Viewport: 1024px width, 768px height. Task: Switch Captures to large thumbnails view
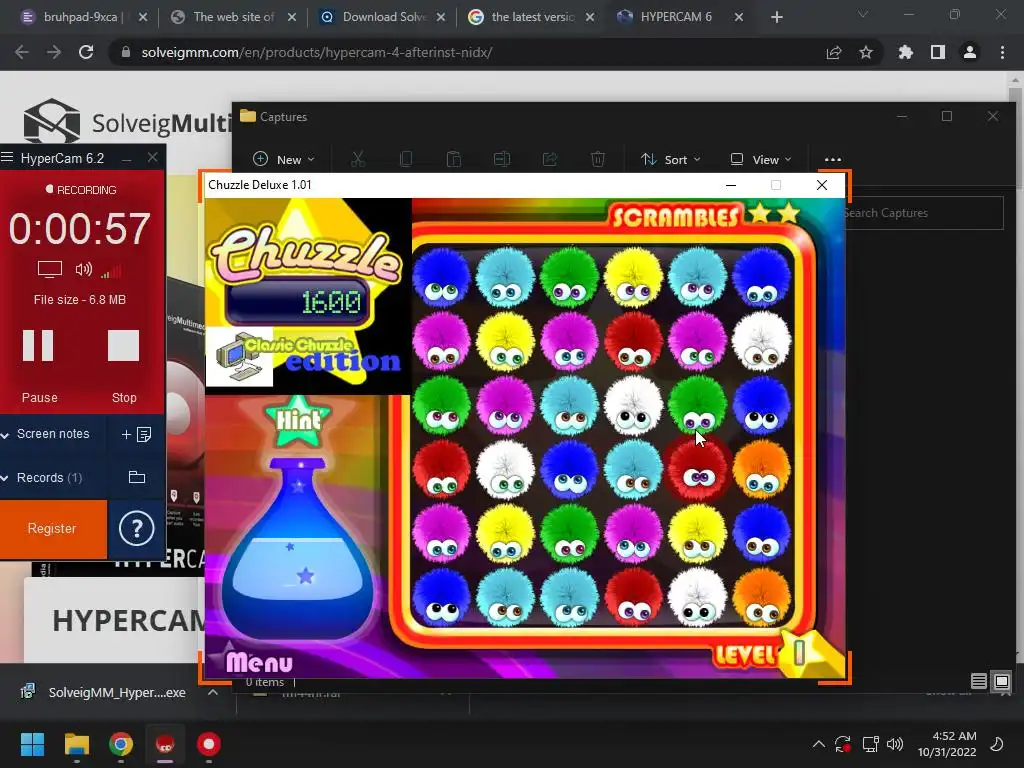(1002, 682)
